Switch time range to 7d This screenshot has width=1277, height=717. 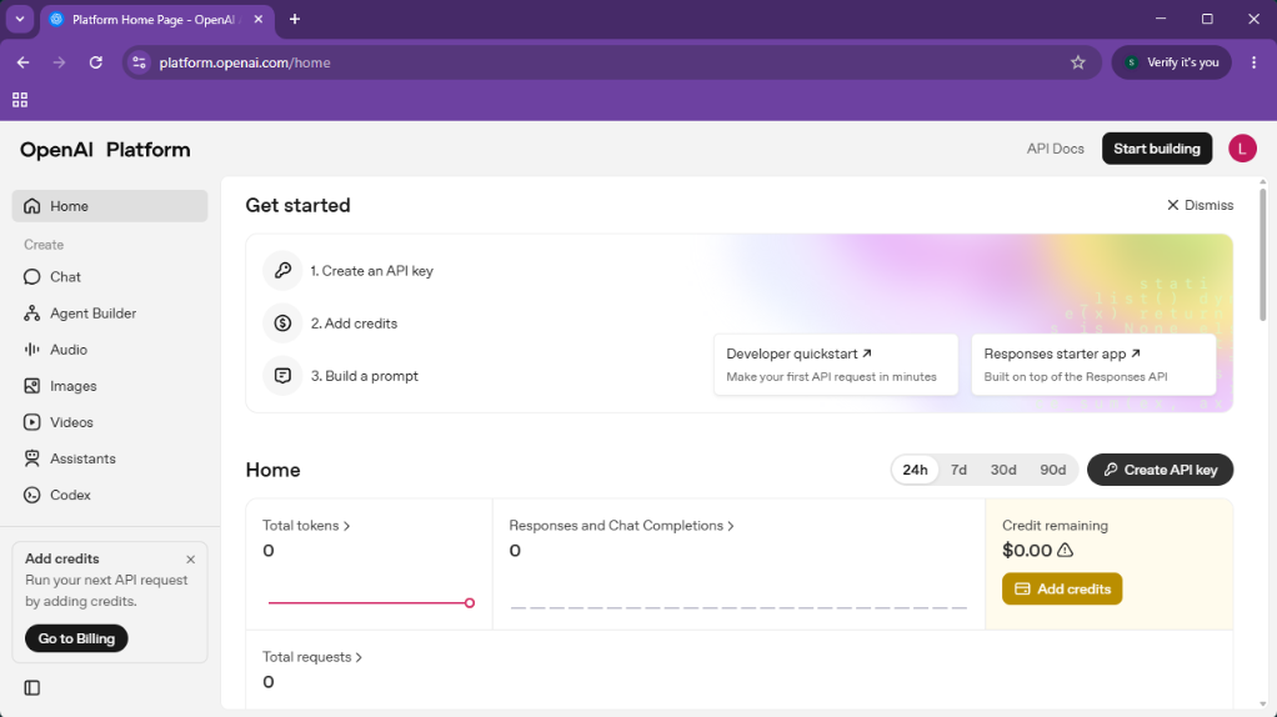point(958,470)
